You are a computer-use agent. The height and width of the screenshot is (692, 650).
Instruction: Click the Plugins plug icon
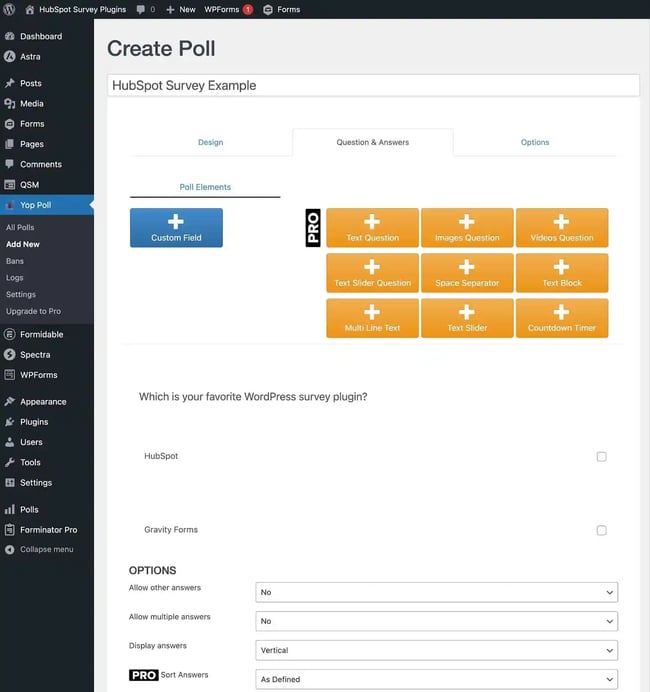point(10,421)
